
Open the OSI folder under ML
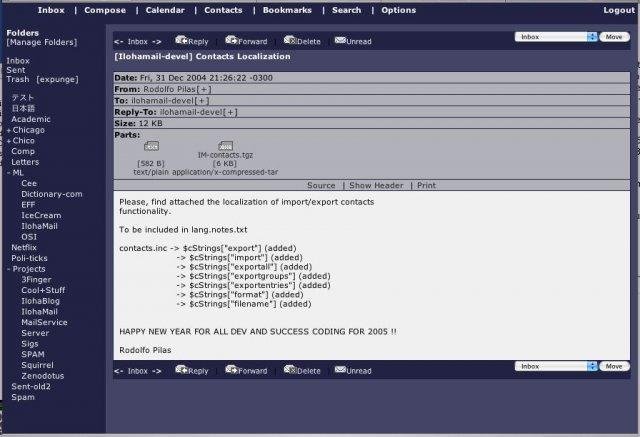(x=29, y=237)
